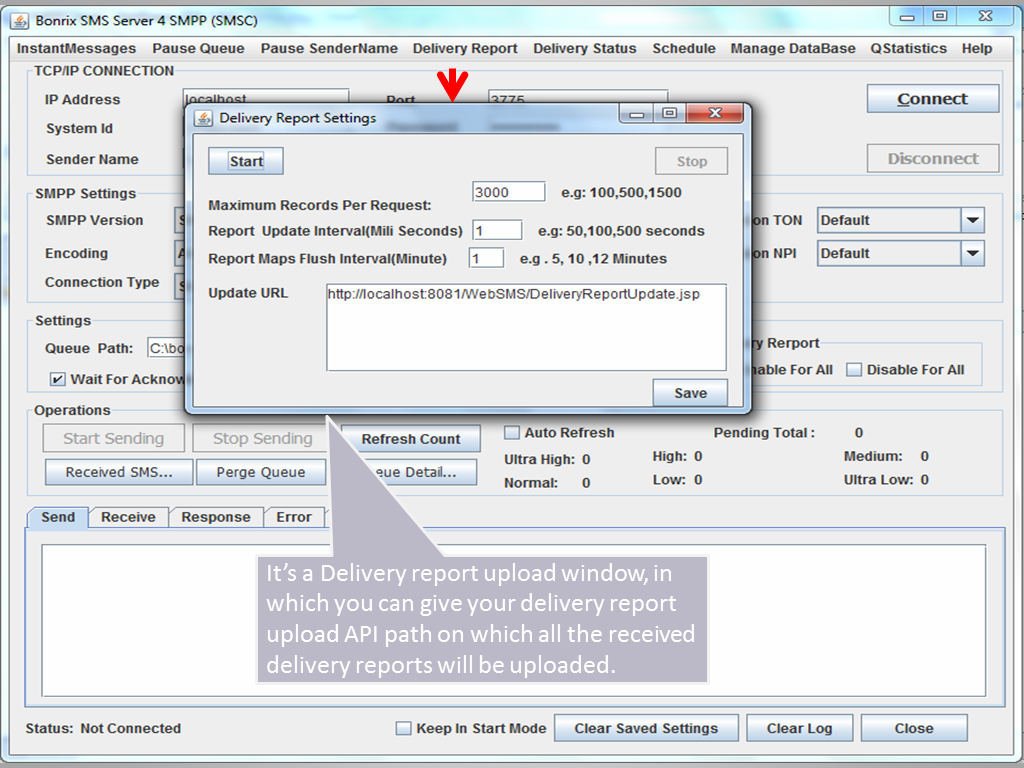Screen dimensions: 1024x768
Task: Click the Start Sending button
Action: [x=114, y=438]
